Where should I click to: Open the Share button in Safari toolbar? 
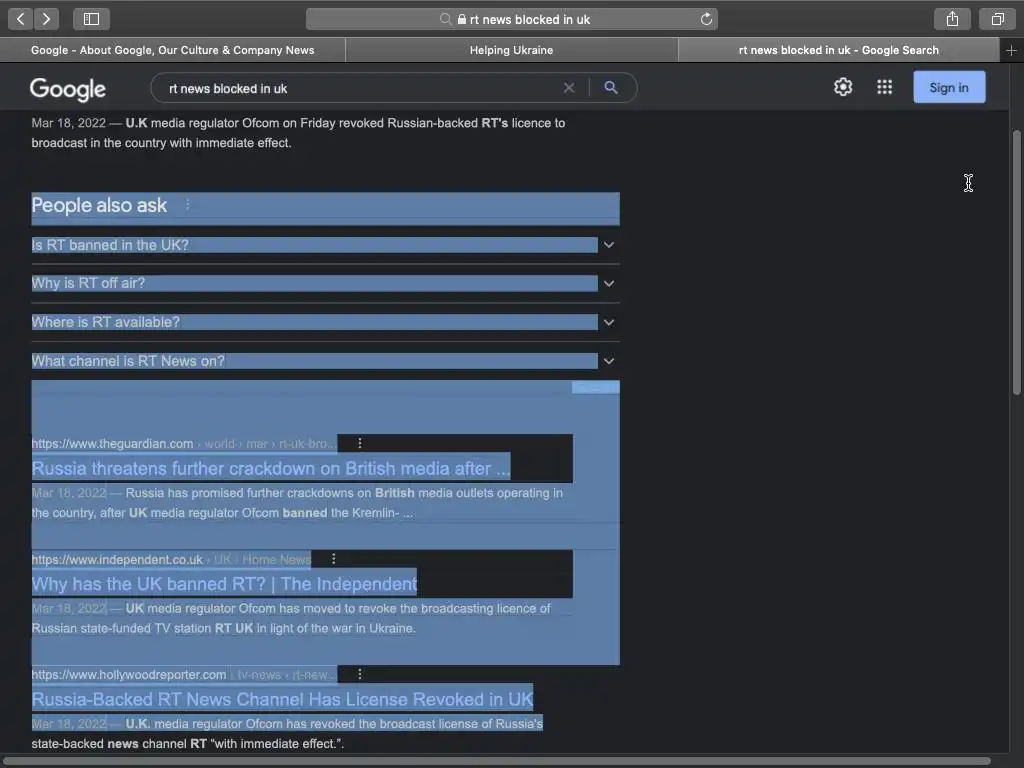pyautogui.click(x=952, y=19)
